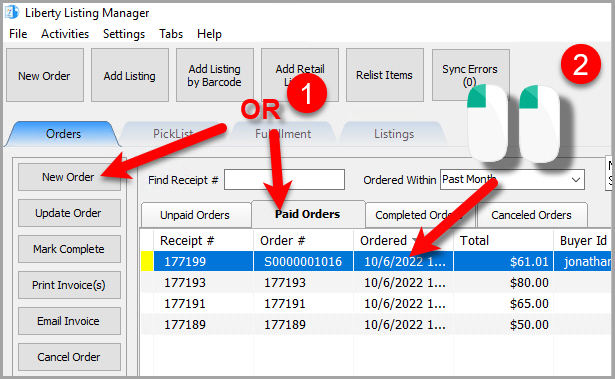Click the jonathan buyer id cell

pyautogui.click(x=583, y=262)
